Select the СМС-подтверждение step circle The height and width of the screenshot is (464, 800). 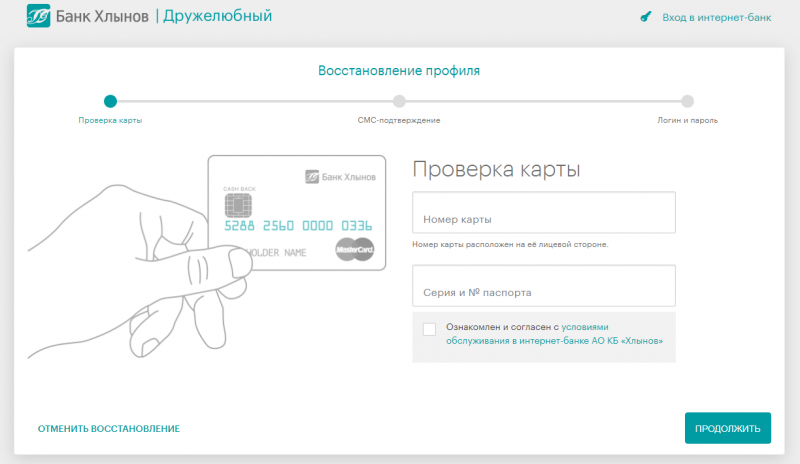click(399, 101)
